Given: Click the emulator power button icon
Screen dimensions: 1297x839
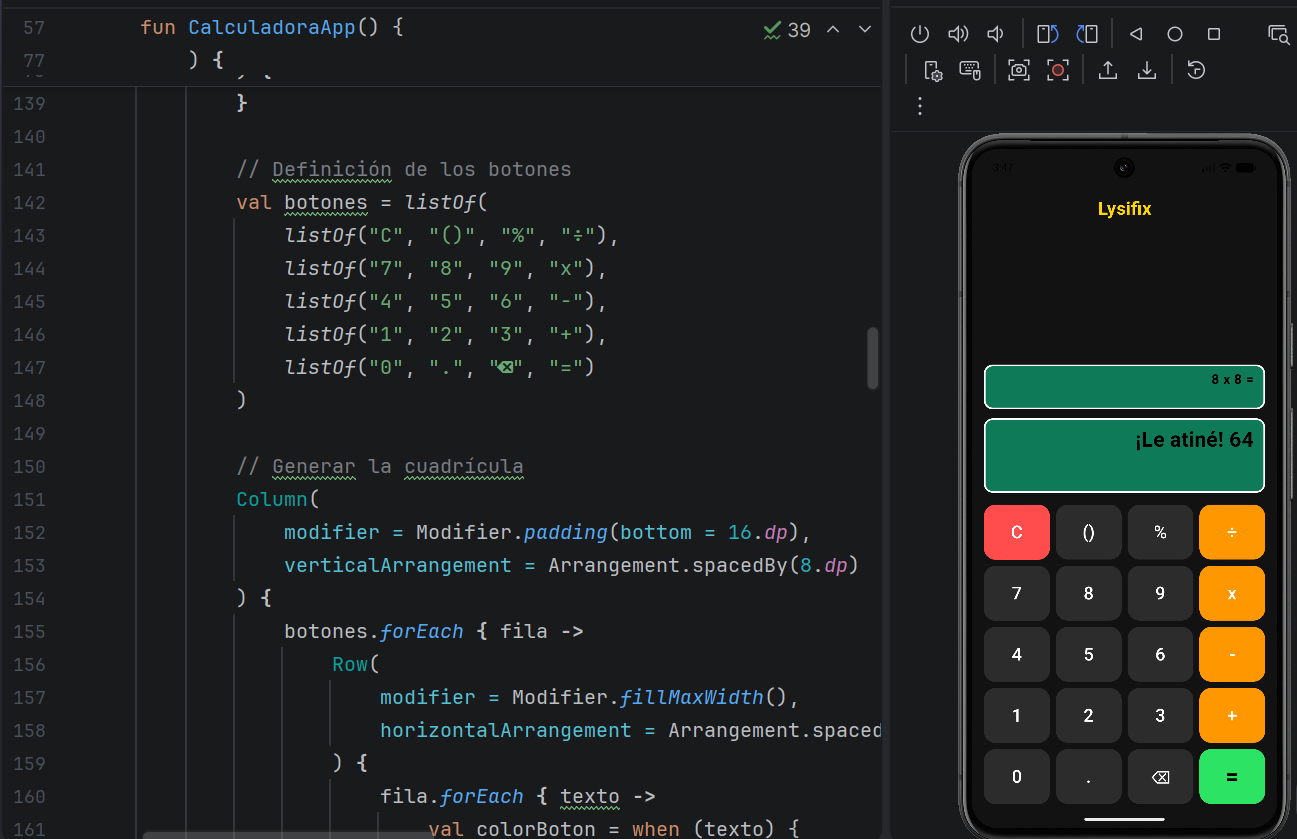Looking at the screenshot, I should 920,34.
